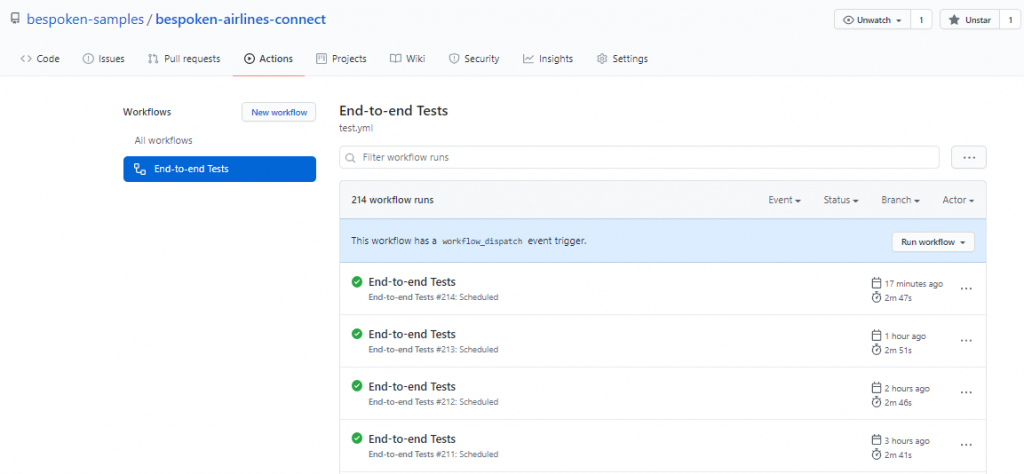Switch to the Code tab

coord(40,59)
